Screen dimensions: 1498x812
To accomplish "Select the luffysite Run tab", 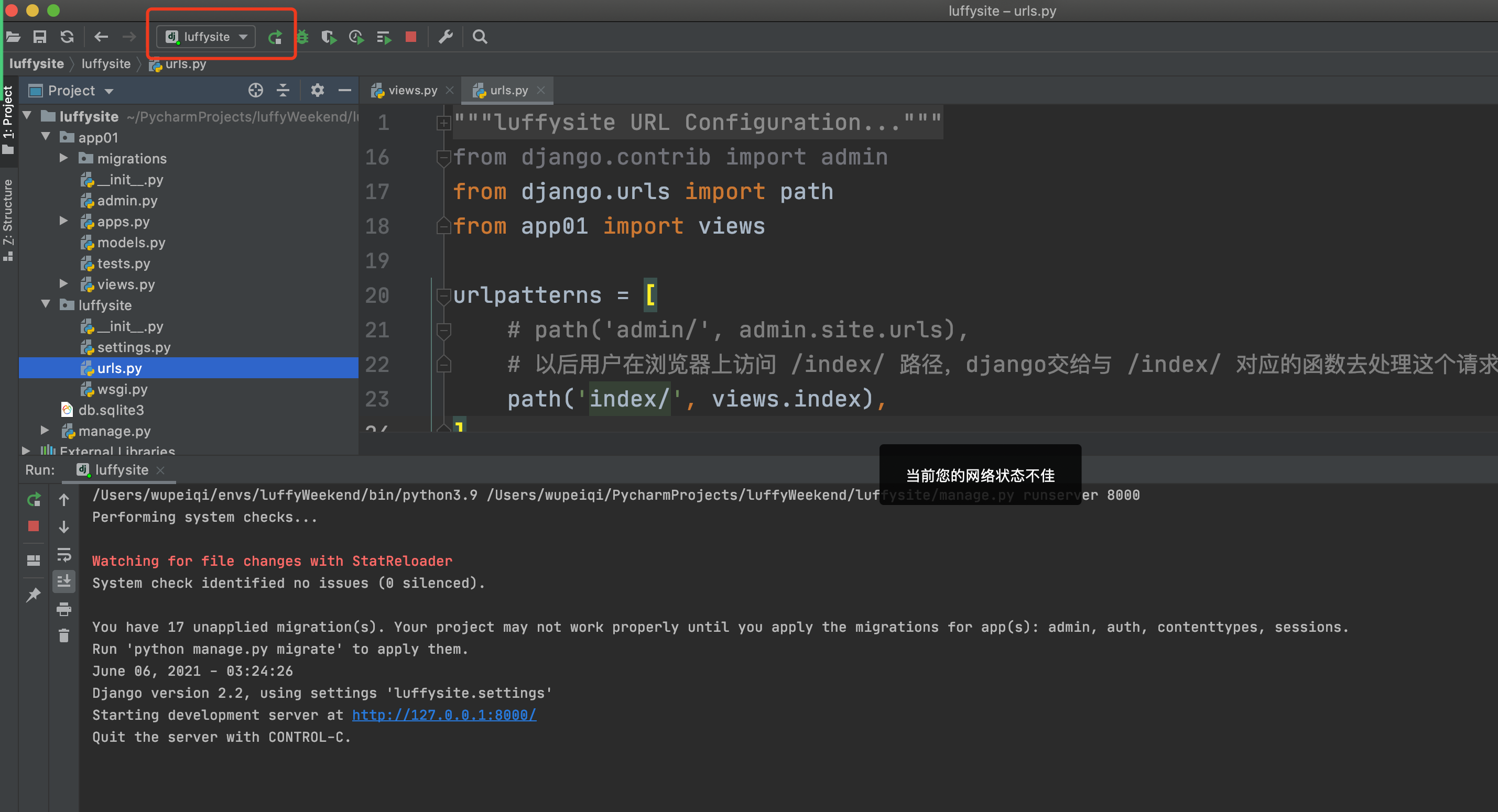I will [x=121, y=469].
